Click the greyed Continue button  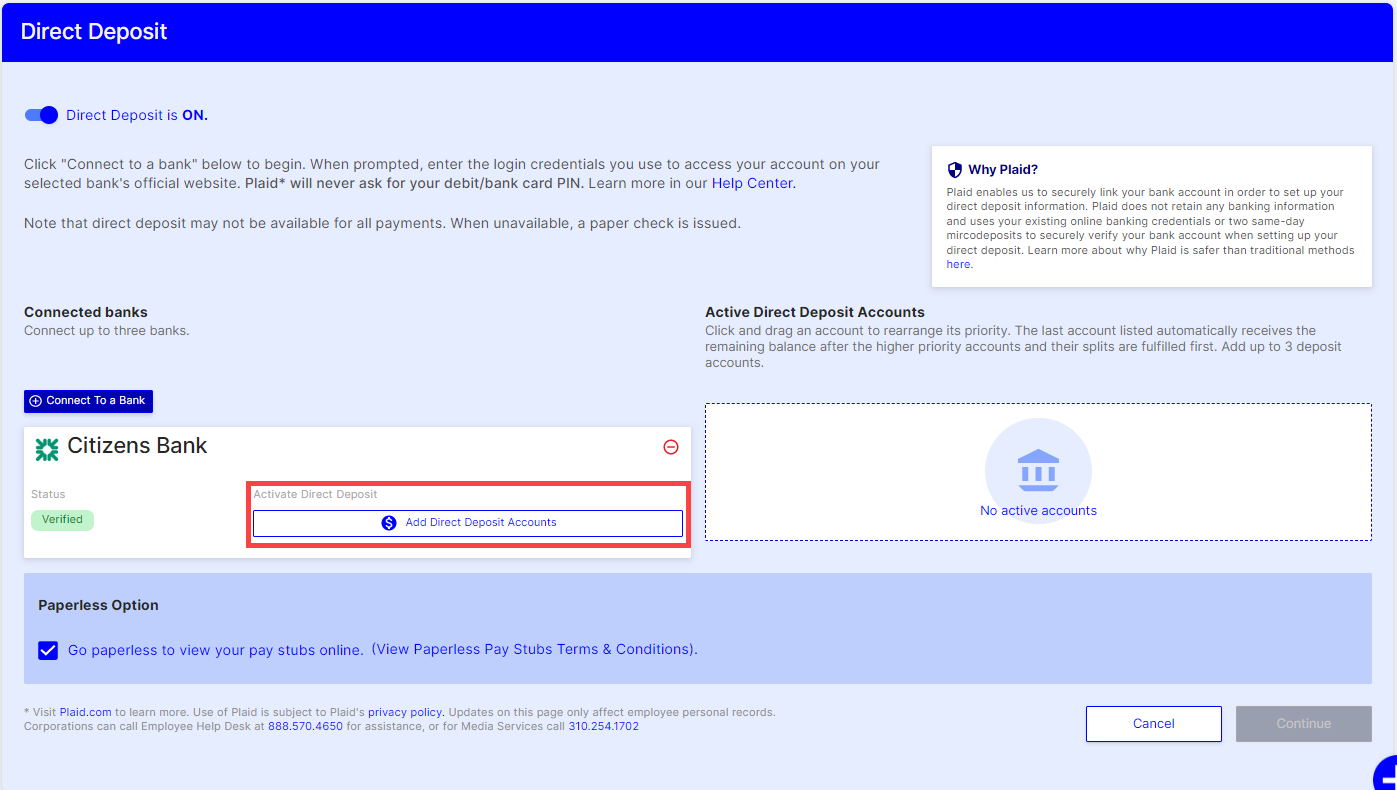1303,724
